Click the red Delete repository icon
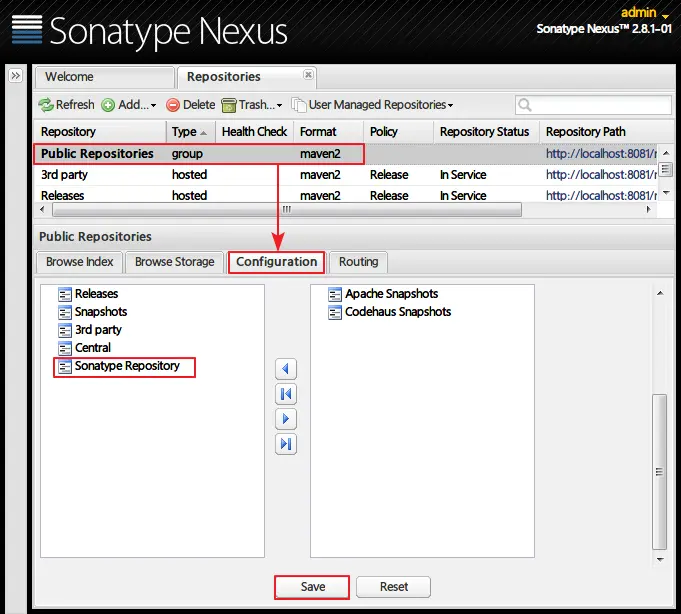Screen dimensions: 681x614 [x=173, y=105]
